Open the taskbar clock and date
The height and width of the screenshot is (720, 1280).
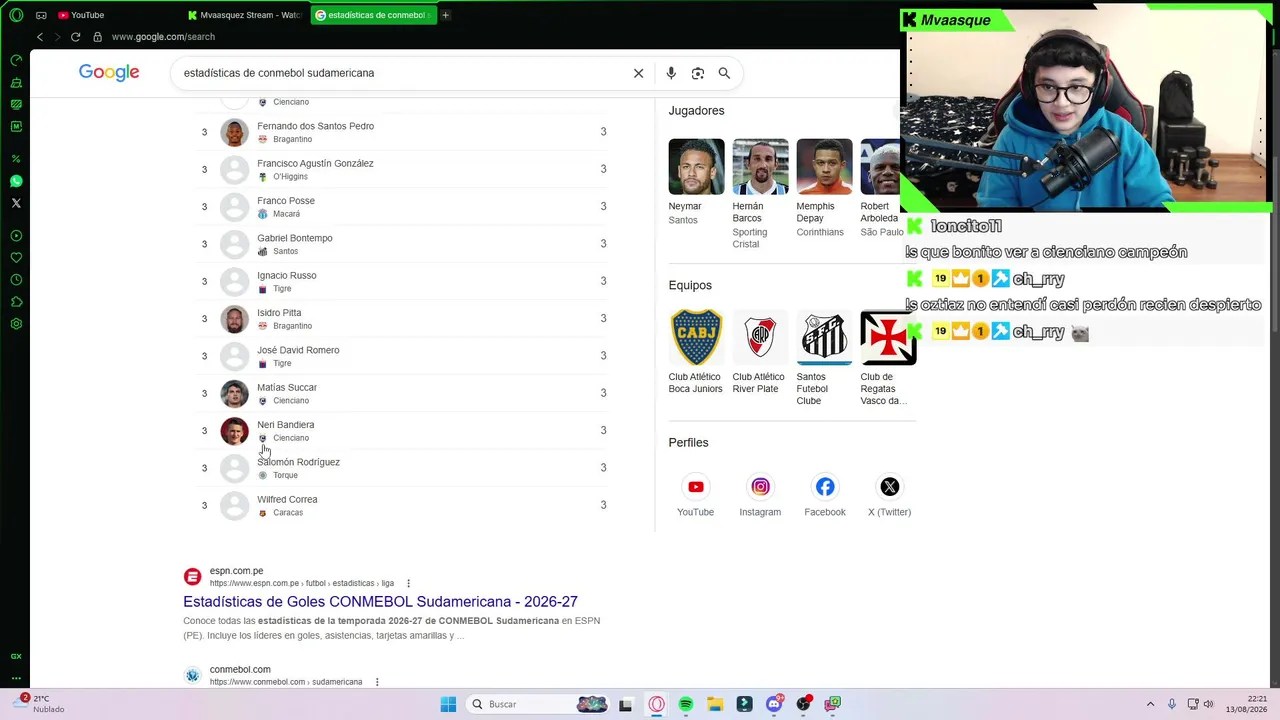tap(1249, 704)
